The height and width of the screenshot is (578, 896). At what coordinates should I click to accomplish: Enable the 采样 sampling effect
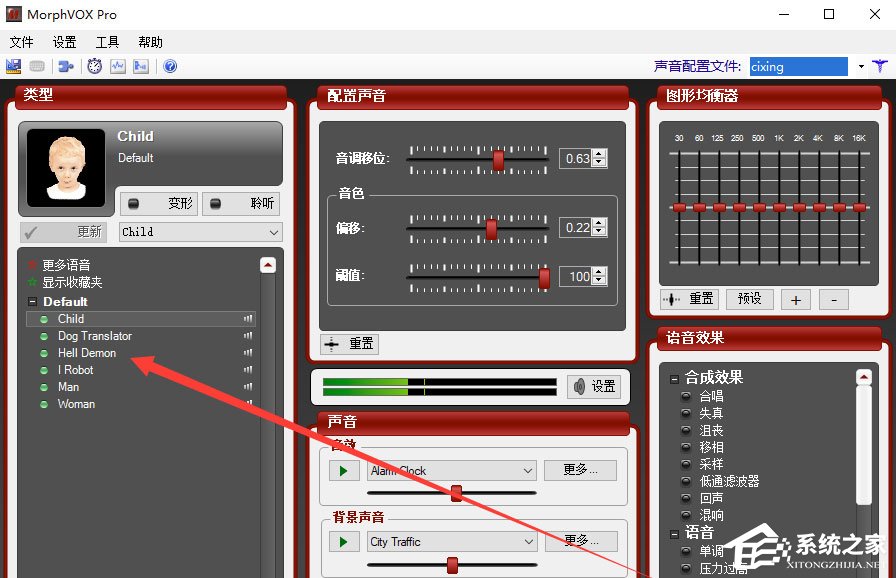tap(686, 464)
